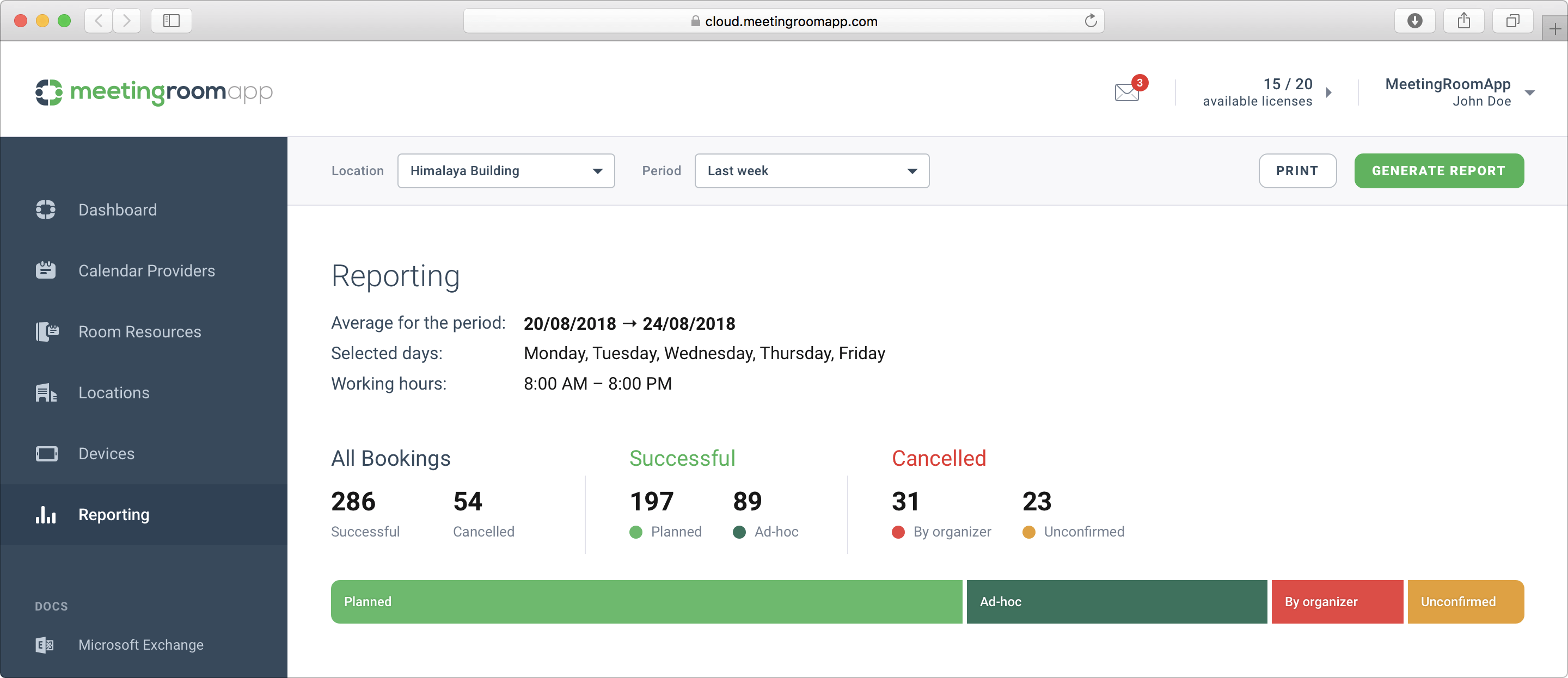Click the PRINT button
The image size is (1568, 678).
1297,171
